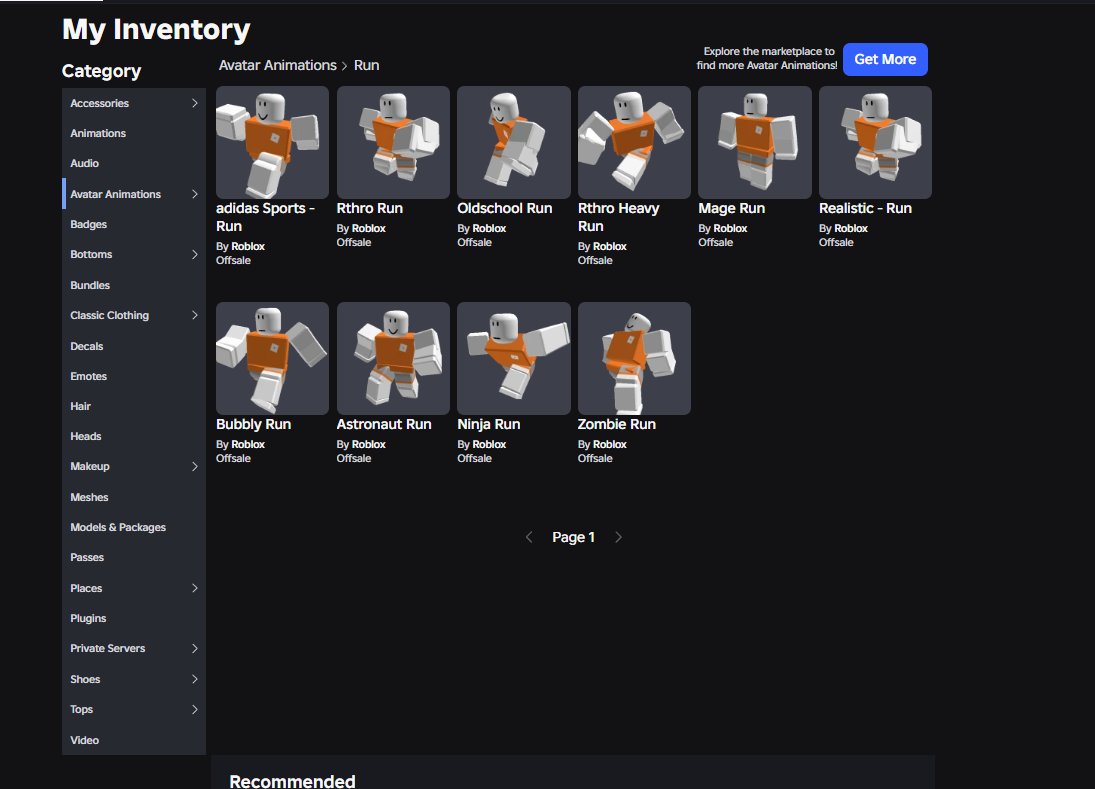Select the Passes category
The image size is (1095, 789).
tap(134, 557)
